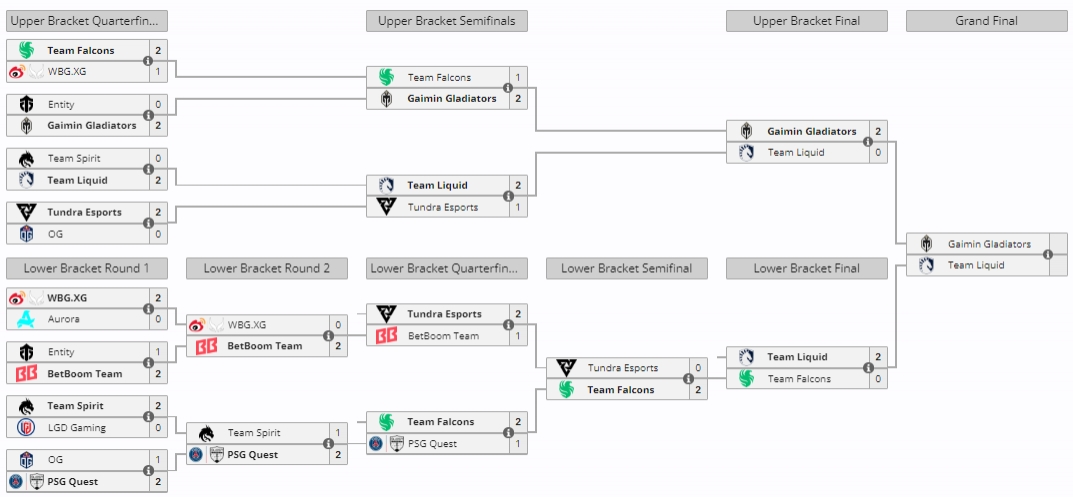Open match details for Team Spirit vs LGD Gaming

[x=148, y=416]
